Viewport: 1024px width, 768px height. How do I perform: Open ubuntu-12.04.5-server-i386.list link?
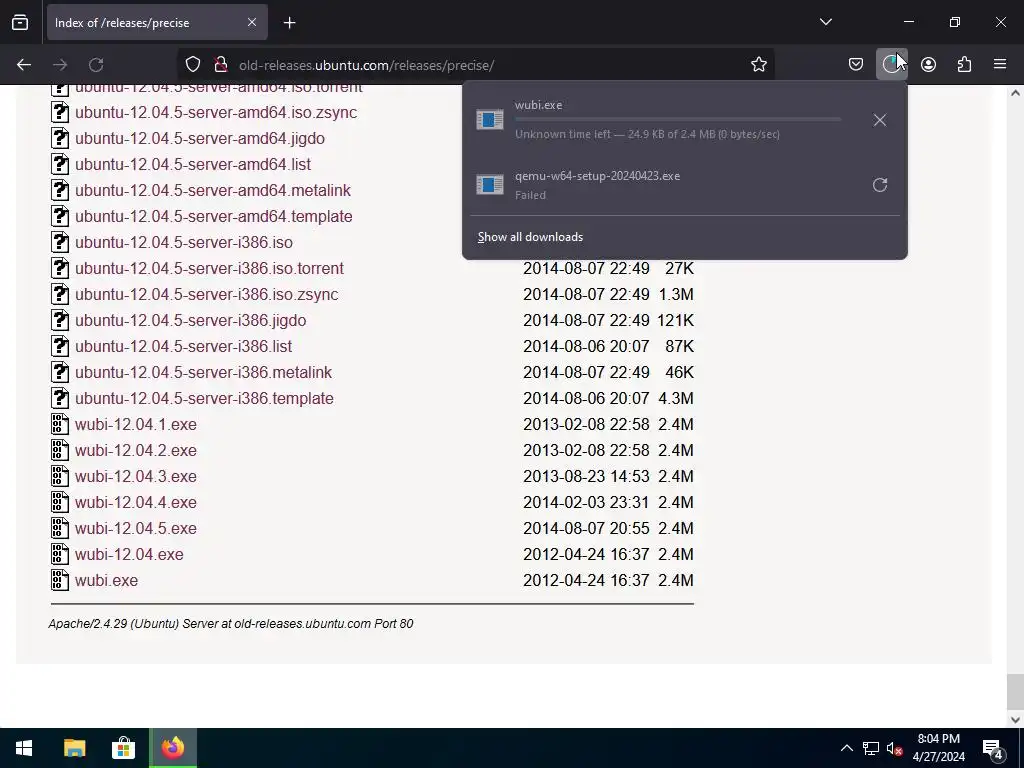pos(184,346)
